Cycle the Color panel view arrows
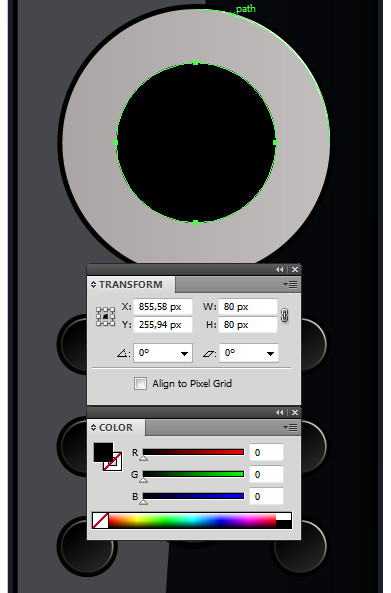Screen dimensions: 391x593 [x=93, y=427]
